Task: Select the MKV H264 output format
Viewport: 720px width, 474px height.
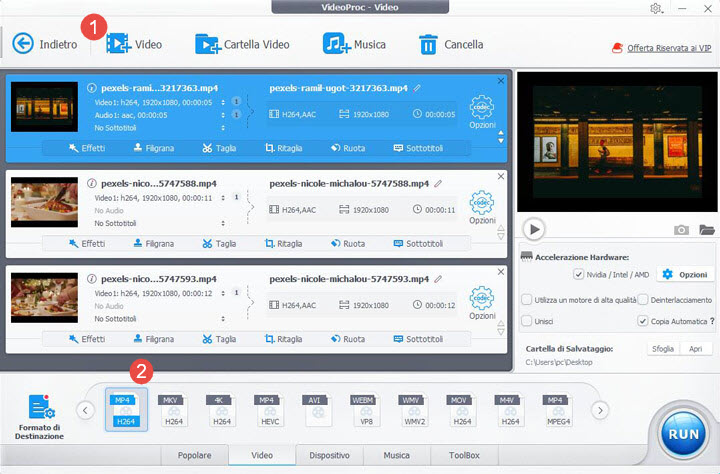Action: tap(174, 410)
